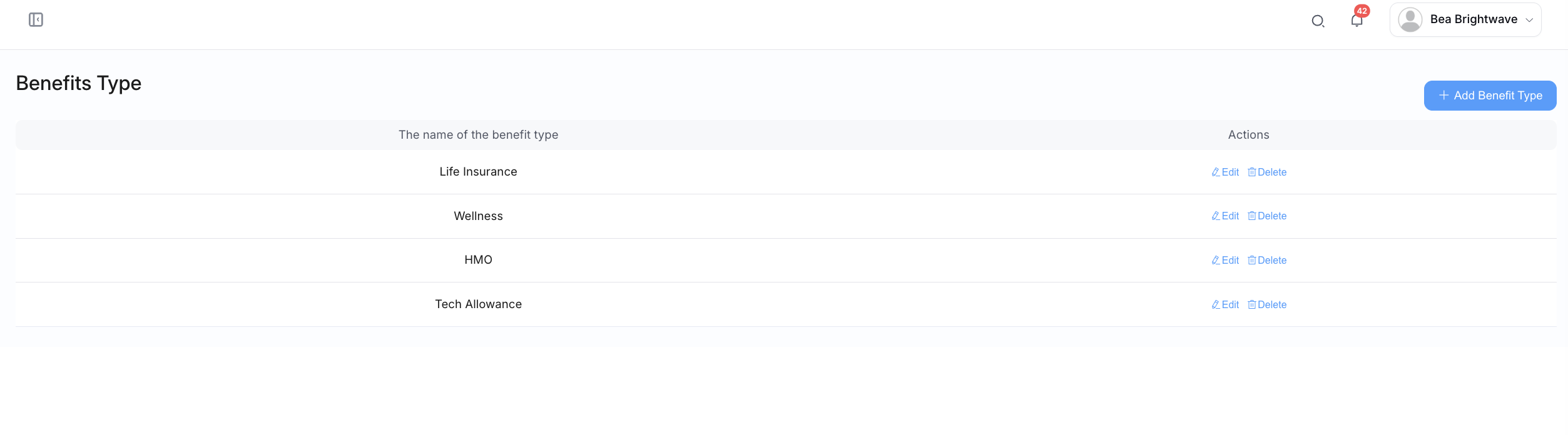
Task: Edit the Wellness benefit type
Action: [1225, 216]
